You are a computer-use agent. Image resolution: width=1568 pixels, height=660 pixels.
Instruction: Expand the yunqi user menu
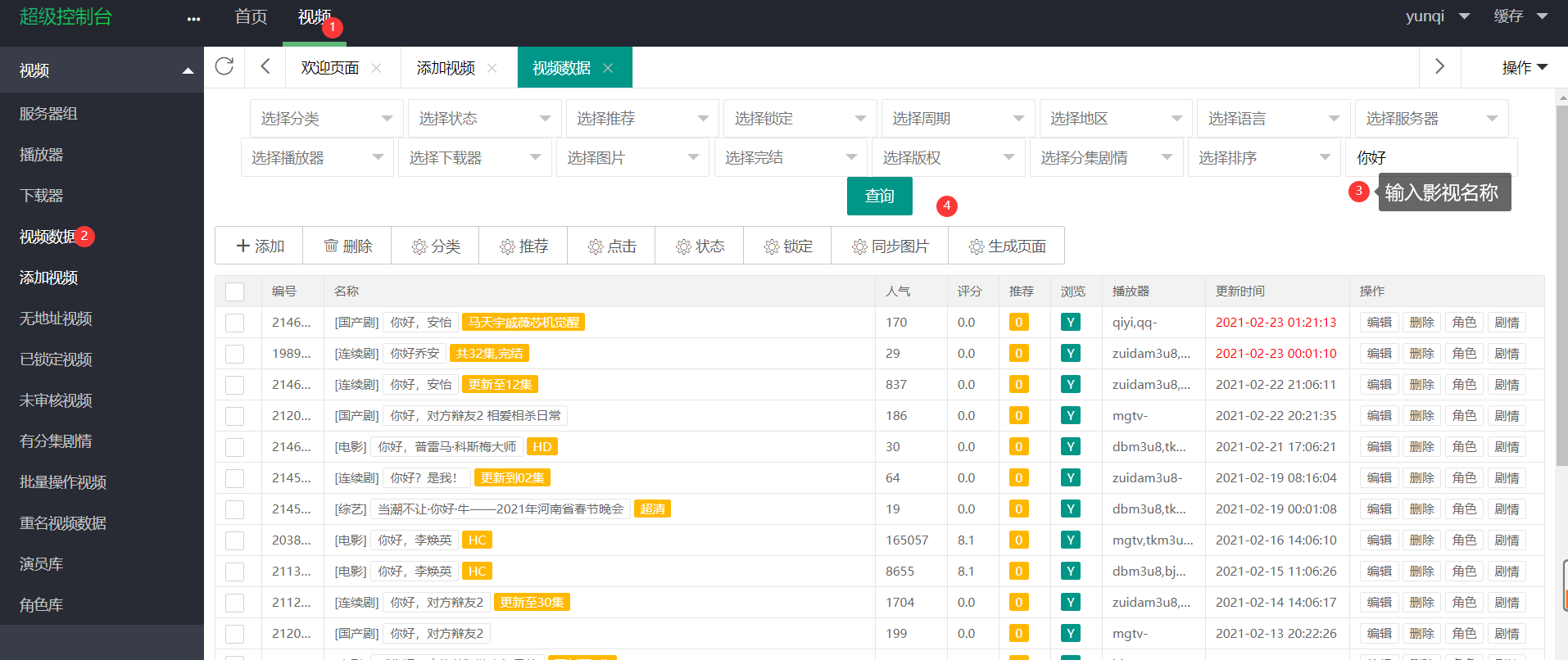click(x=1438, y=16)
